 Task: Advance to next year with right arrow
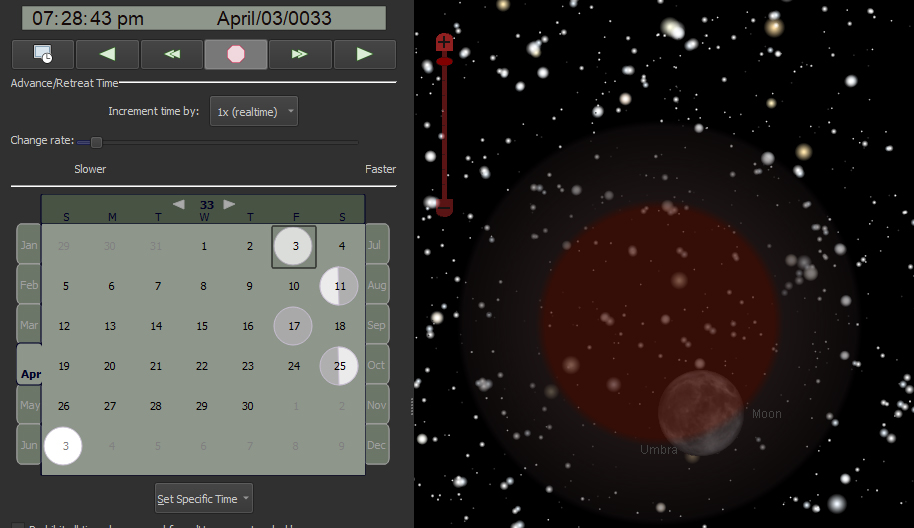[230, 204]
